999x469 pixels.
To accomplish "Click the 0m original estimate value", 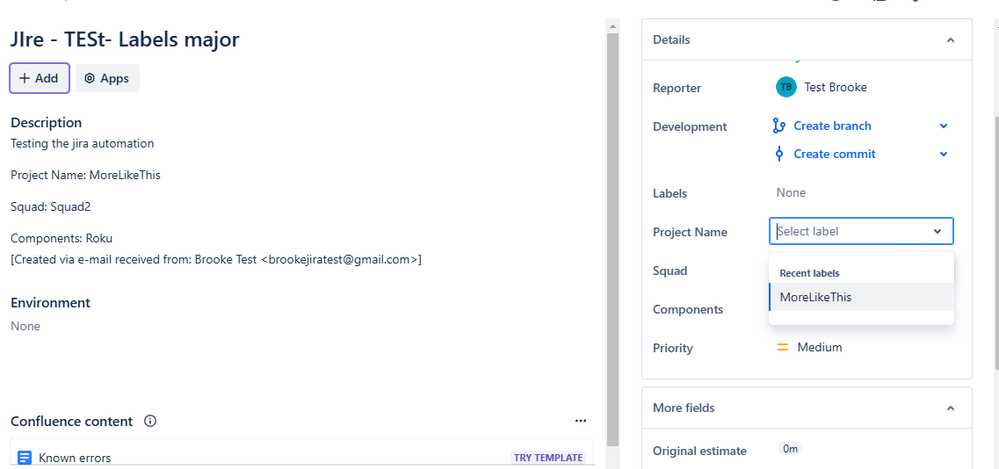I will [790, 449].
